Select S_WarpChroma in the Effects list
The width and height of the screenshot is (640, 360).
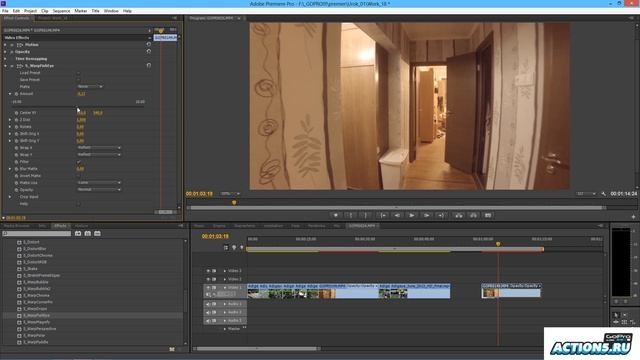(36, 296)
